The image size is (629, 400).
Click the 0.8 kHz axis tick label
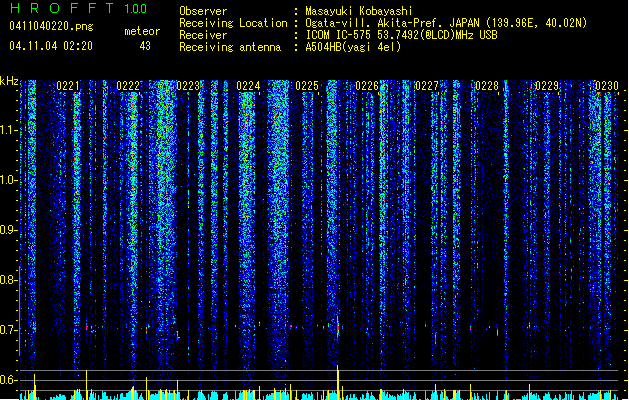pyautogui.click(x=8, y=280)
